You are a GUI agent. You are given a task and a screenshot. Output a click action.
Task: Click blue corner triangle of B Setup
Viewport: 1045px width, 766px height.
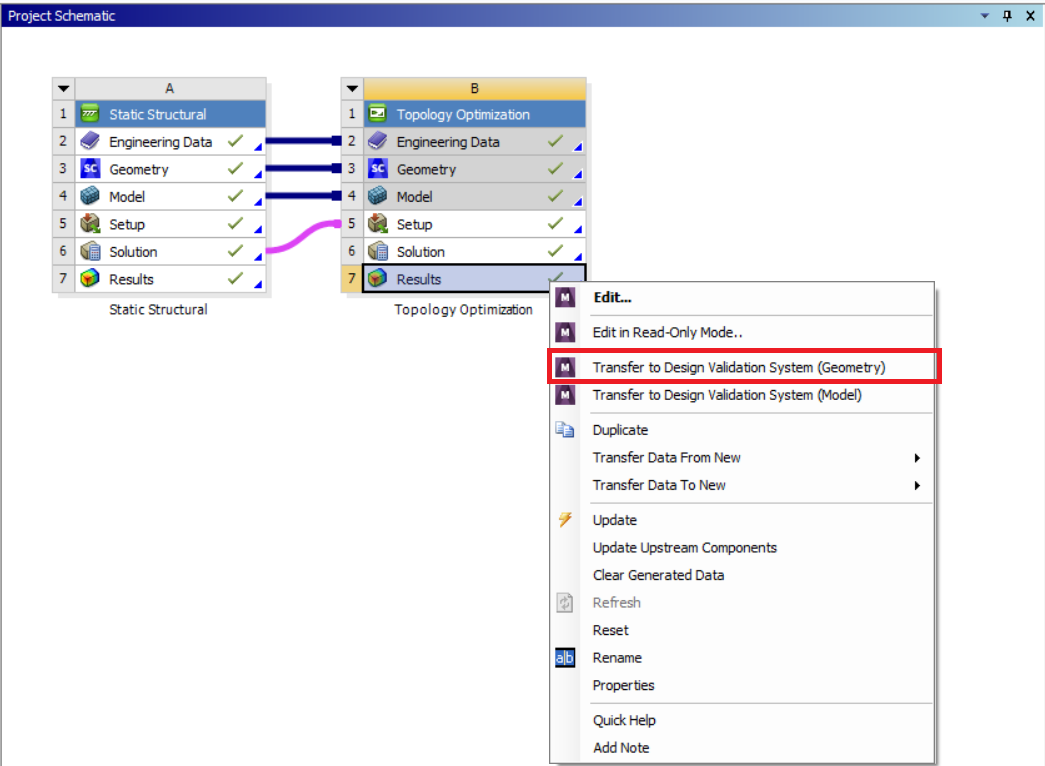pos(578,229)
